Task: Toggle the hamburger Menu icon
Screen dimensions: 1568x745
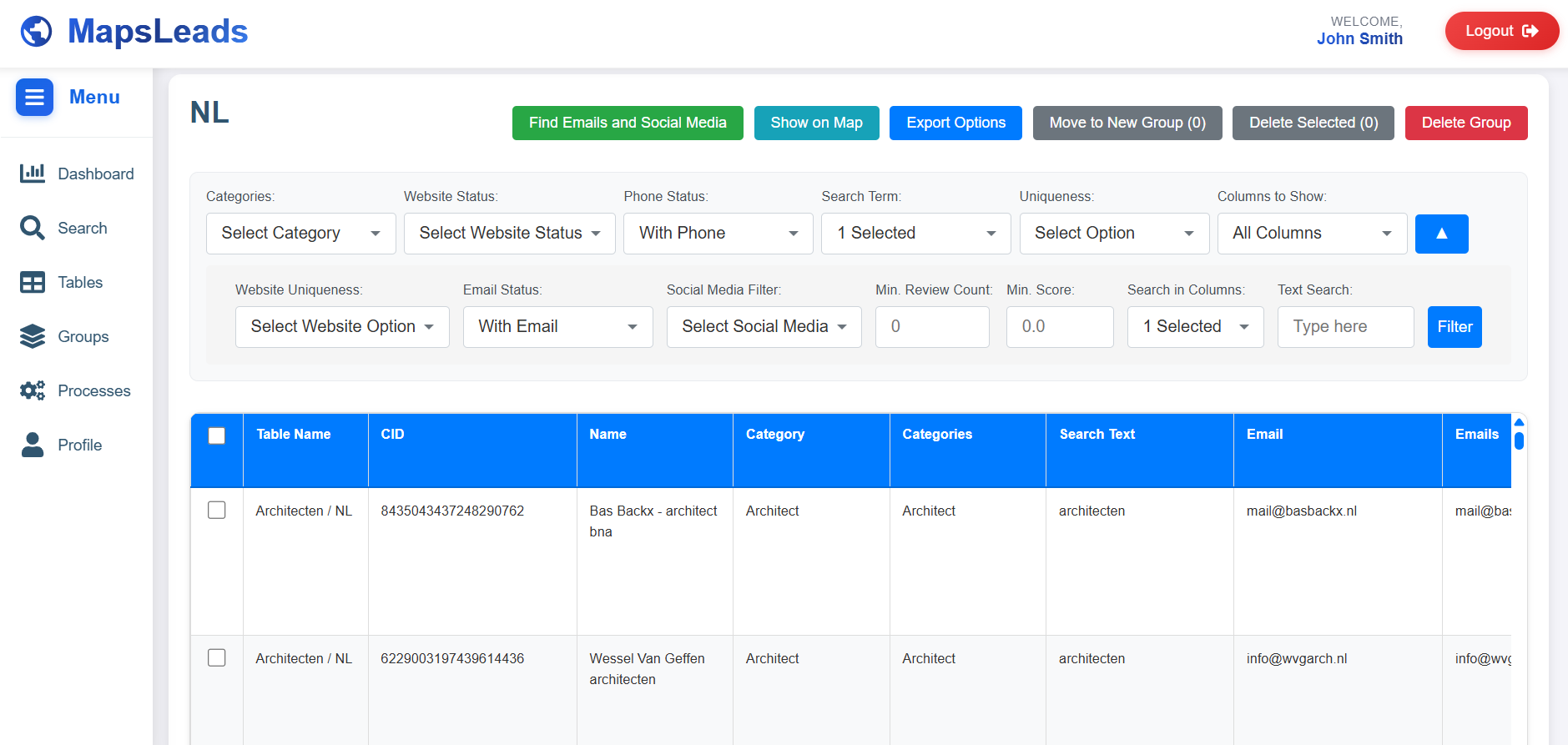Action: (x=34, y=98)
